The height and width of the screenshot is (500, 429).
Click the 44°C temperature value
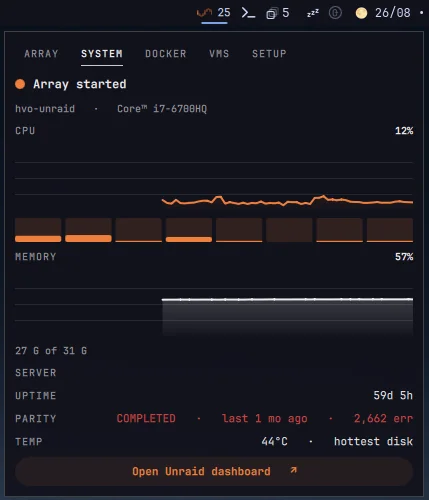[274, 441]
